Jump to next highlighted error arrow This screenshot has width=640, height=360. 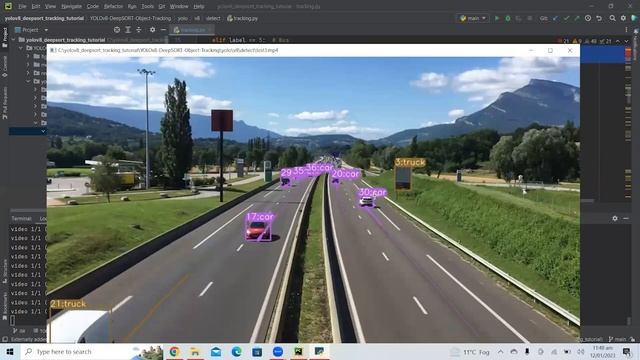(626, 41)
